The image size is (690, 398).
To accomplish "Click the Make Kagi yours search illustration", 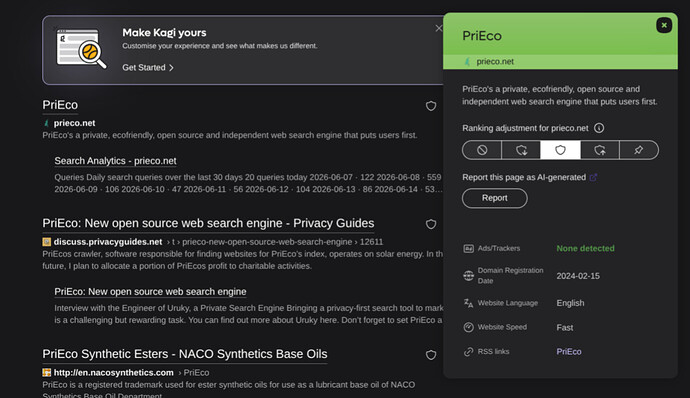I will [x=81, y=49].
